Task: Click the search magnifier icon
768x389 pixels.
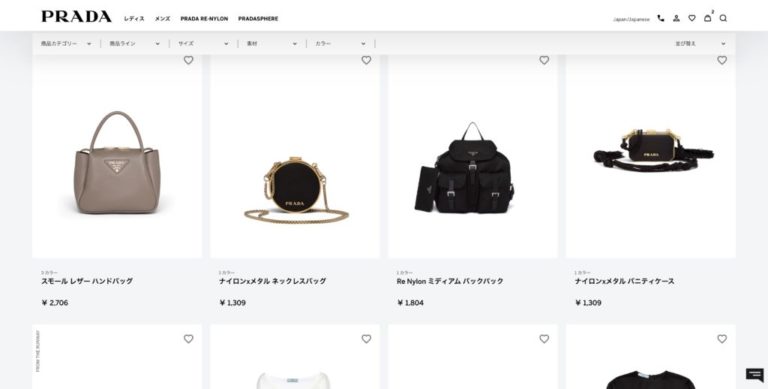Action: 723,18
